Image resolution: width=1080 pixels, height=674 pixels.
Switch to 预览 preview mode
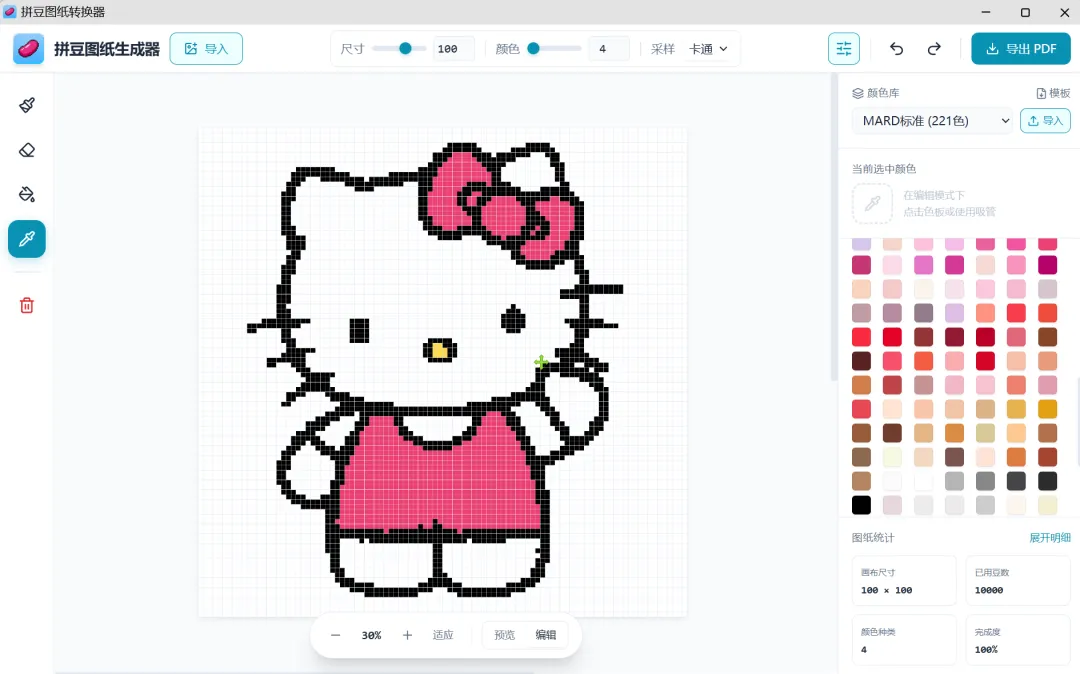pyautogui.click(x=505, y=635)
